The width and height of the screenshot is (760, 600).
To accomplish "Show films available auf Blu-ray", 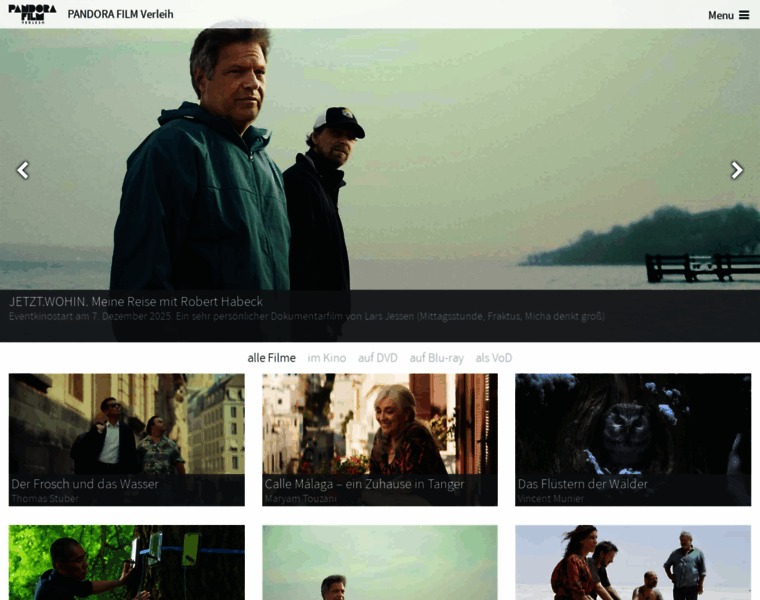I will 436,358.
